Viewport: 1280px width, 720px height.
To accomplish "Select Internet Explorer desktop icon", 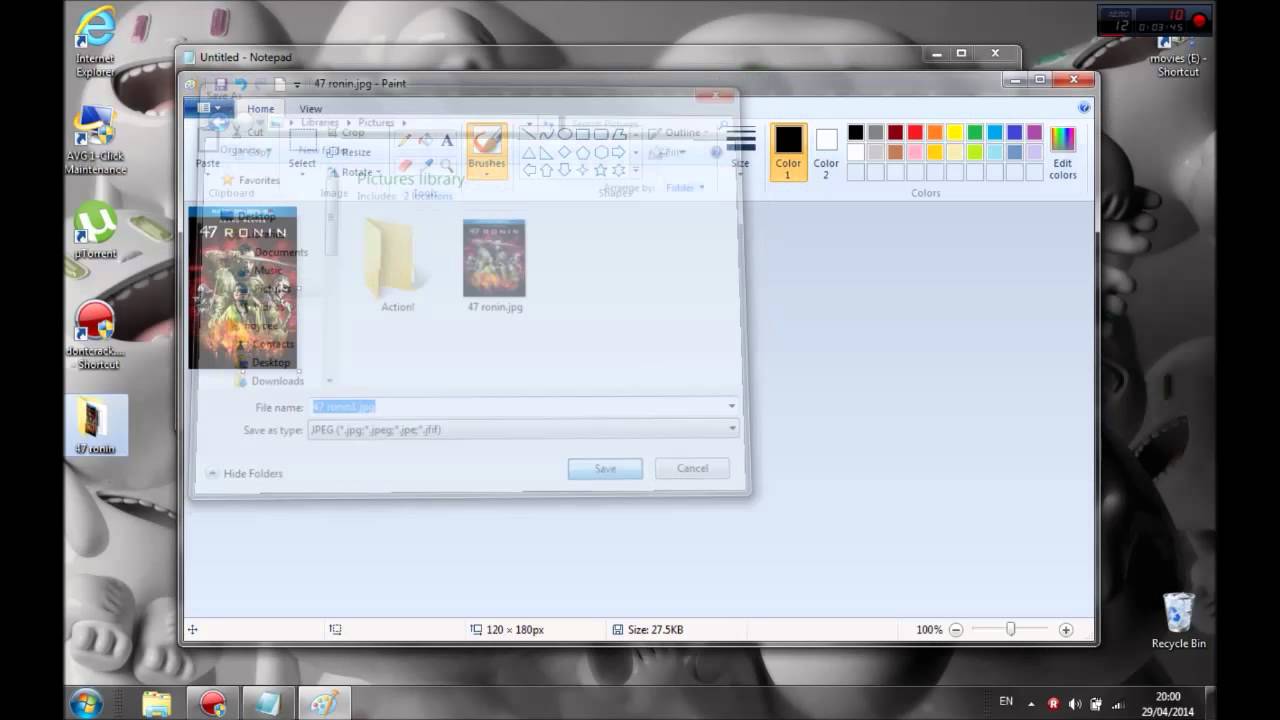I will [95, 43].
